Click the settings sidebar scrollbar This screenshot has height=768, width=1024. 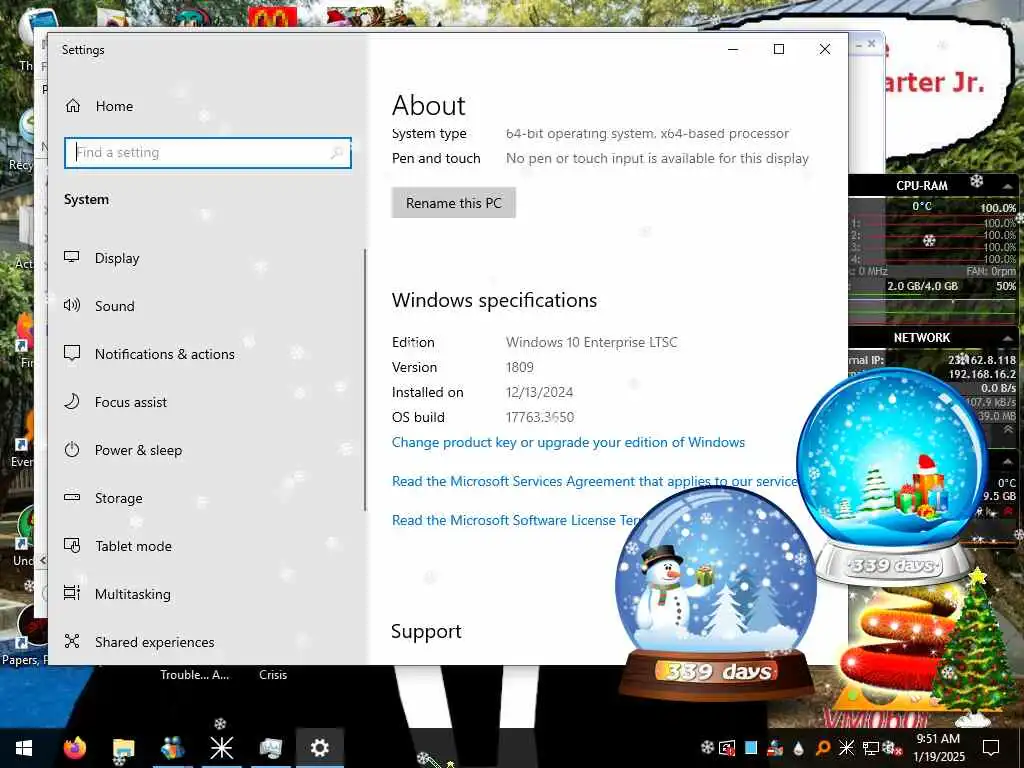click(364, 379)
